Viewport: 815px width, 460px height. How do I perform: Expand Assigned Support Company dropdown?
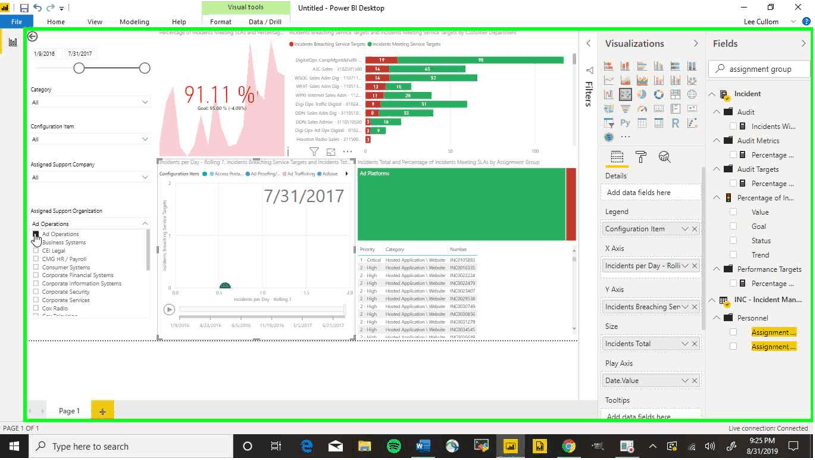145,177
